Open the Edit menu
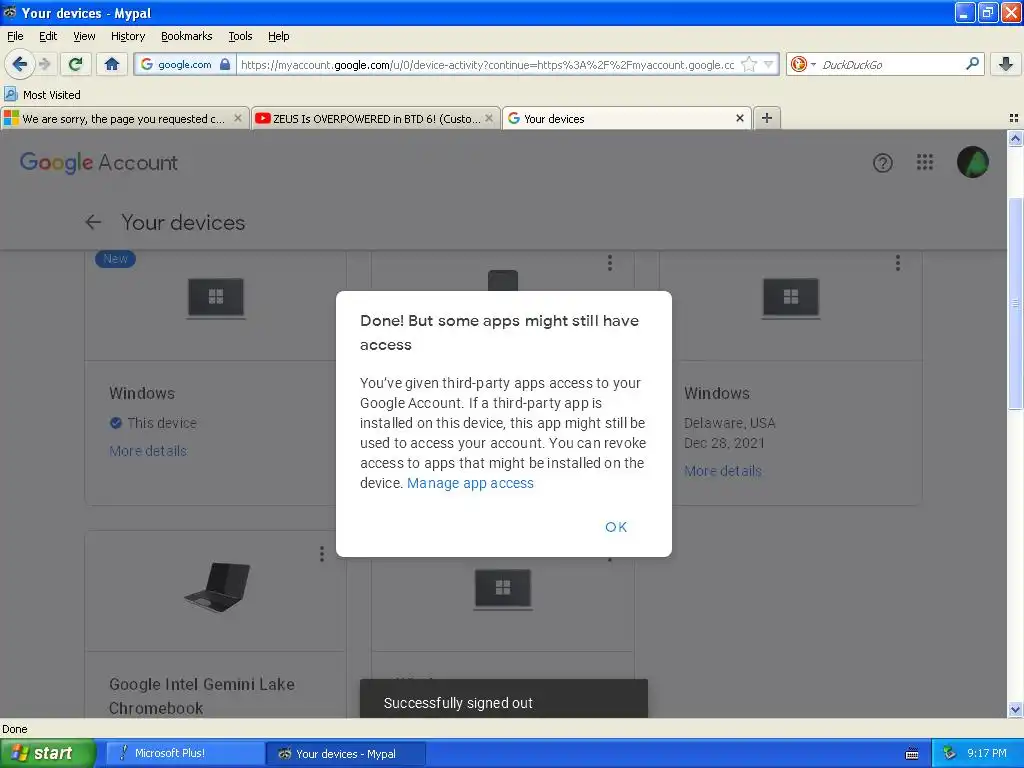This screenshot has width=1024, height=768. click(48, 36)
